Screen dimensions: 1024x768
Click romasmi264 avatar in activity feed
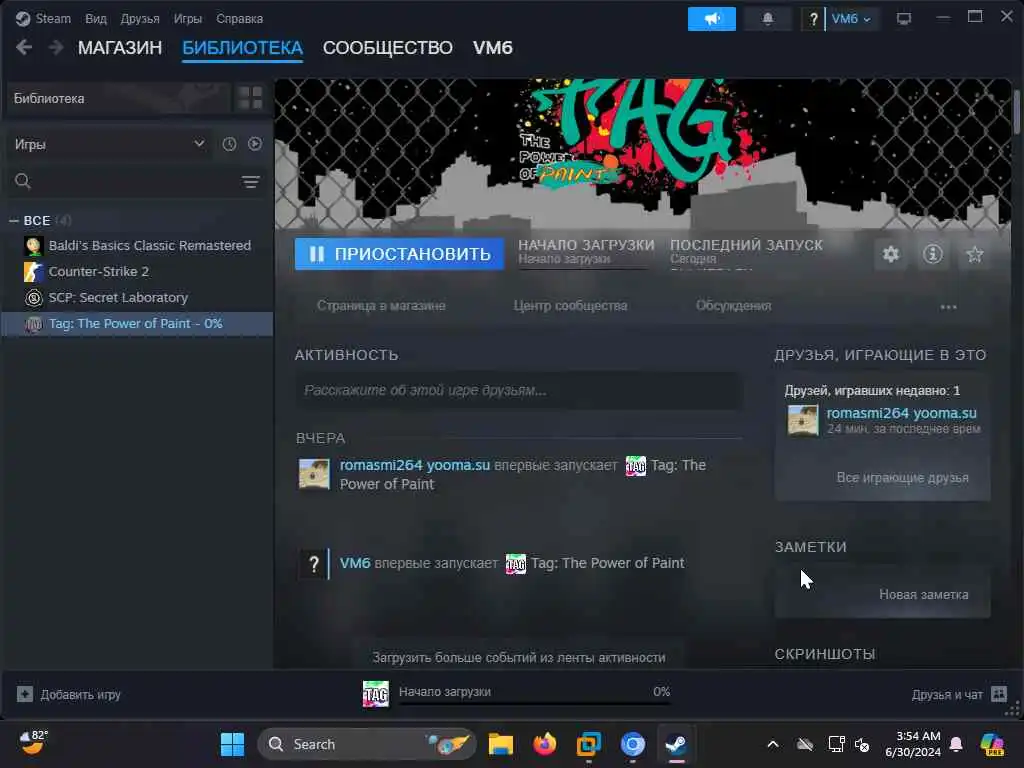[x=314, y=474]
